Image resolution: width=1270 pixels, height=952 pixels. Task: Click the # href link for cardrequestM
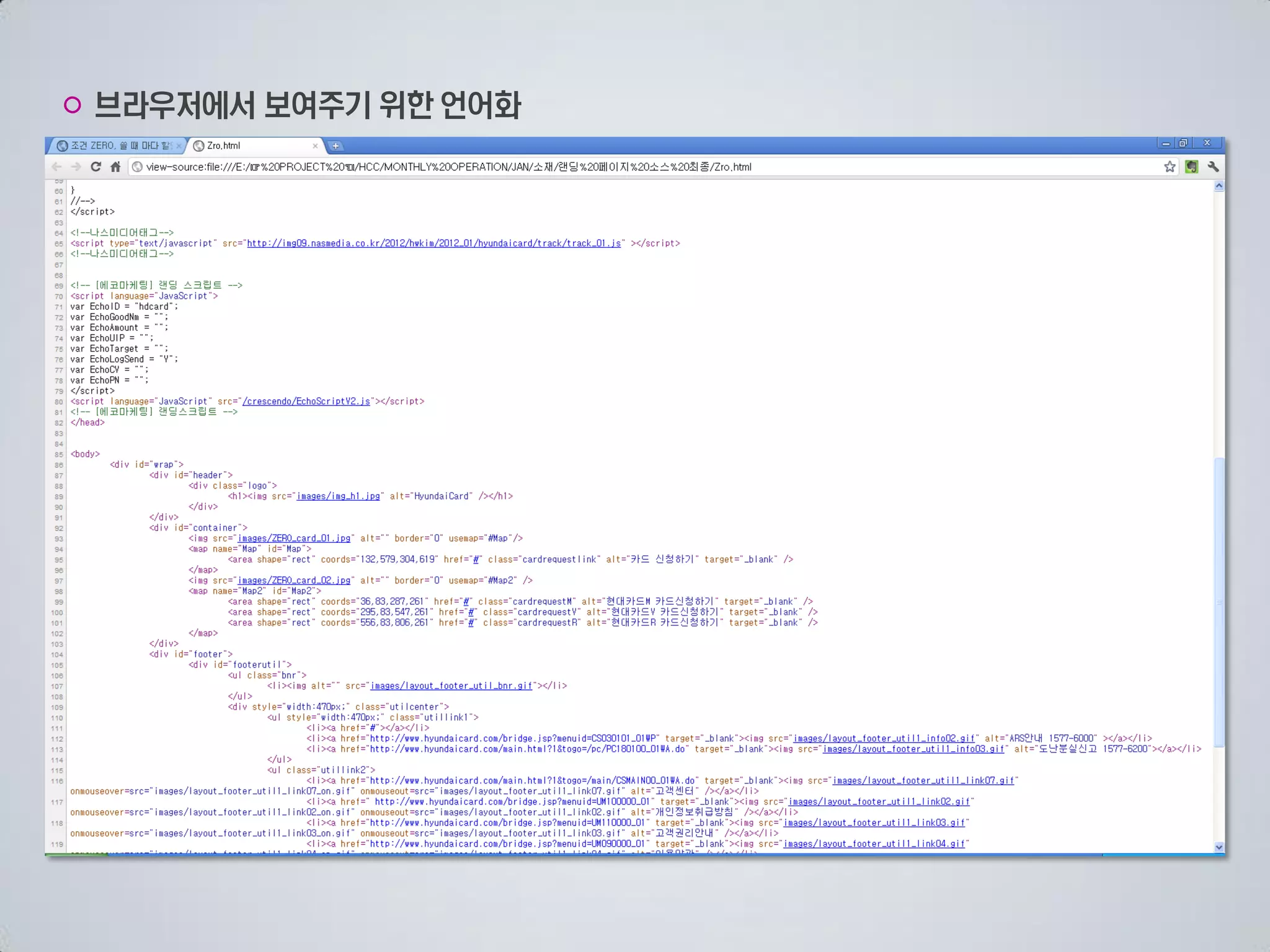pyautogui.click(x=466, y=602)
